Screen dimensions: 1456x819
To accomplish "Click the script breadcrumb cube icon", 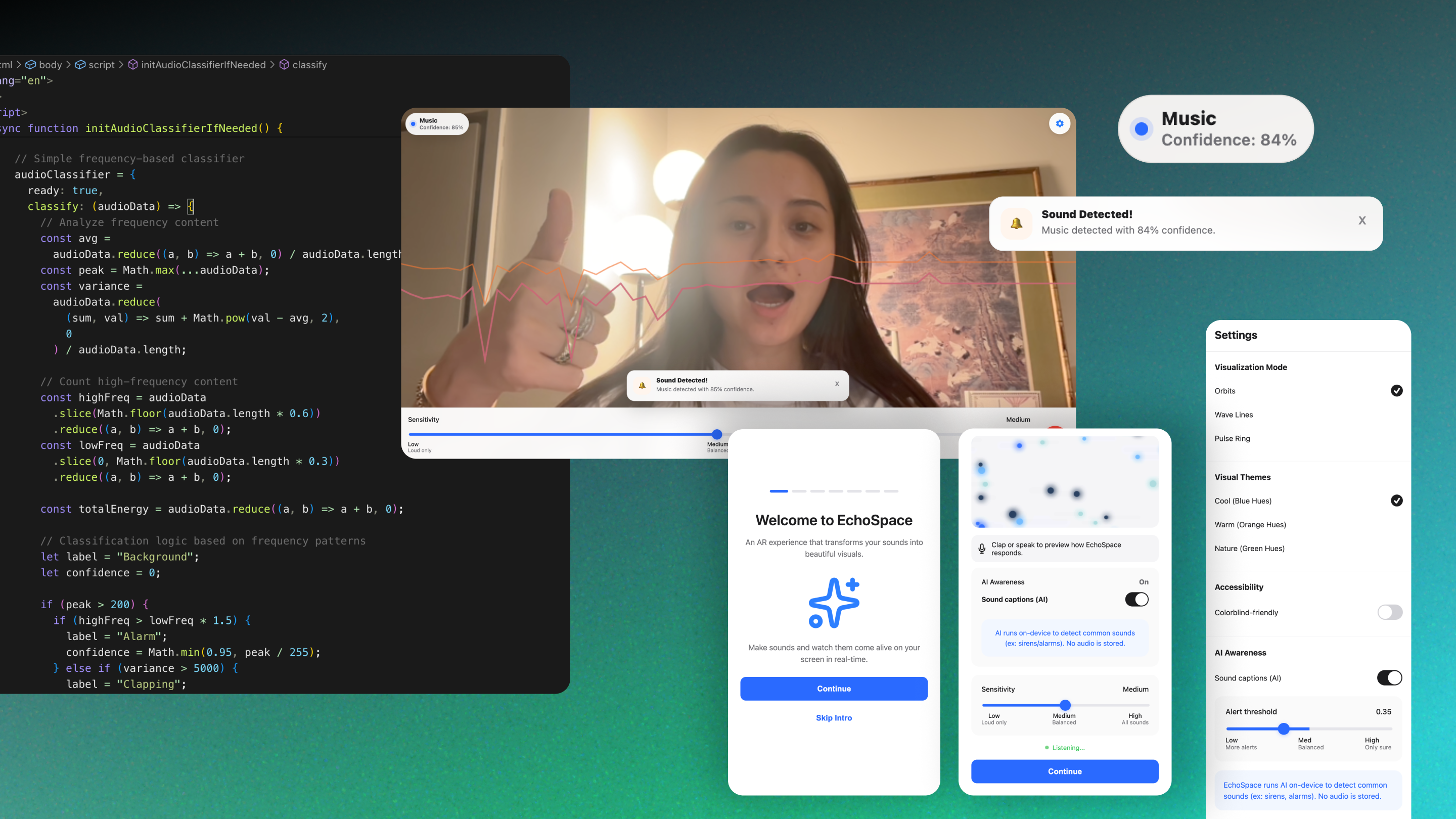I will tap(80, 64).
